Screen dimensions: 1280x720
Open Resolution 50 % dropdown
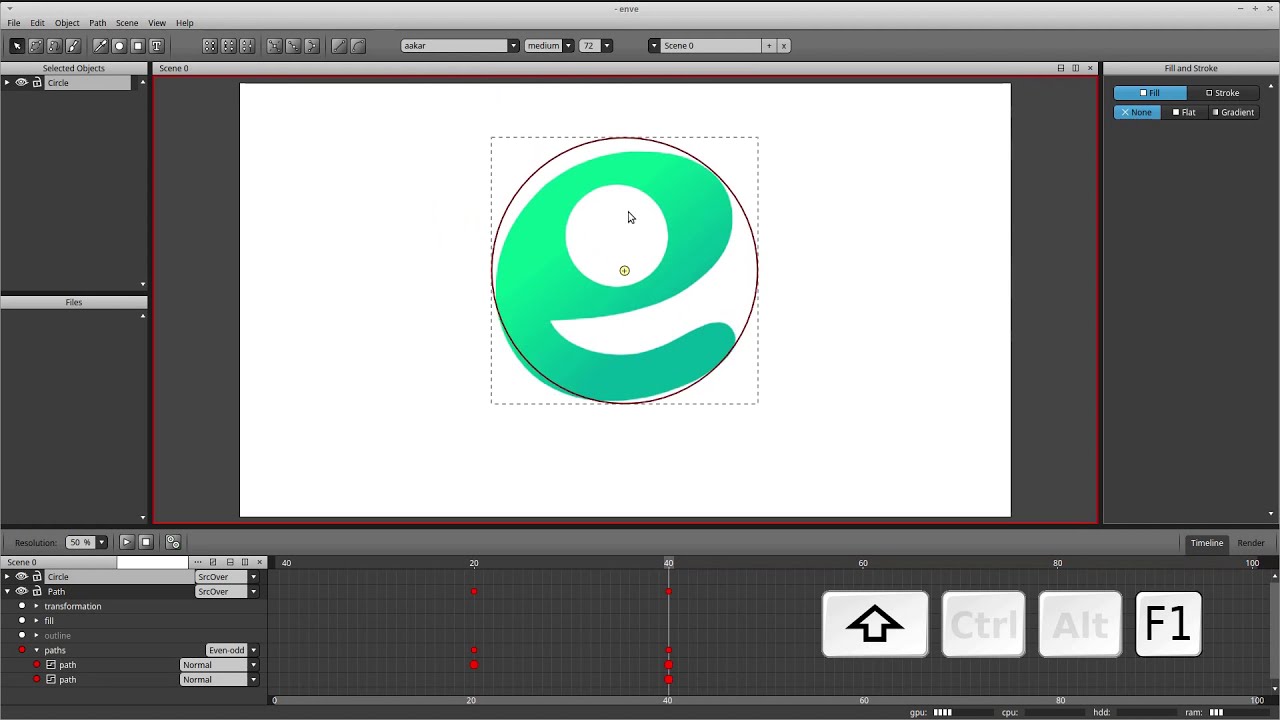pyautogui.click(x=86, y=542)
